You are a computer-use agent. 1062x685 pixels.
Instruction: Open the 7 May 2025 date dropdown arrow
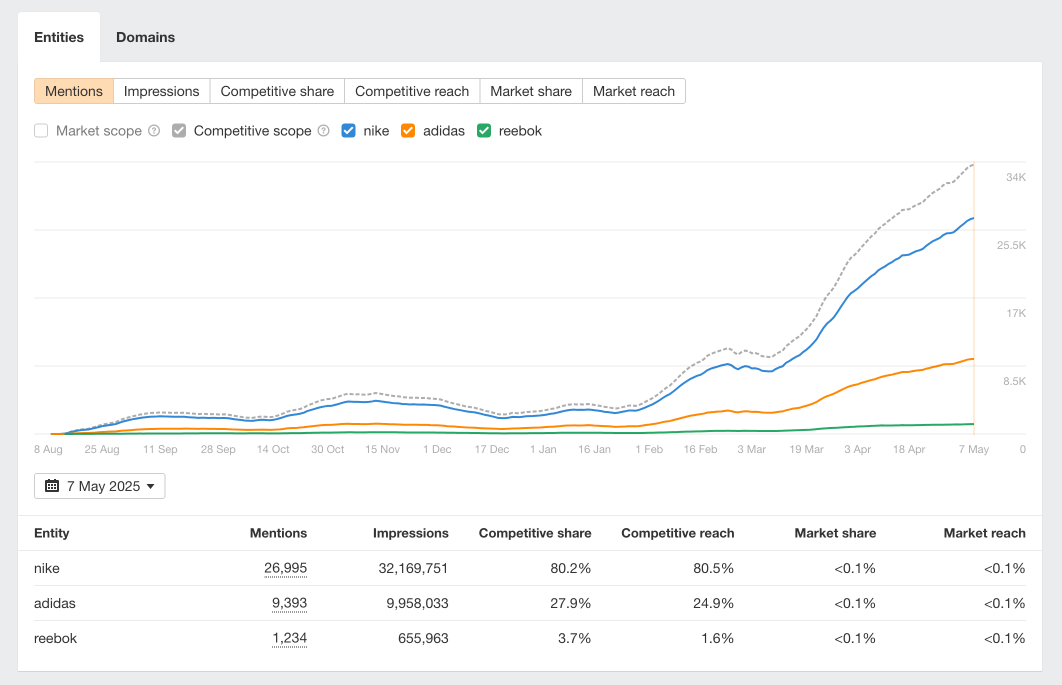[x=150, y=486]
